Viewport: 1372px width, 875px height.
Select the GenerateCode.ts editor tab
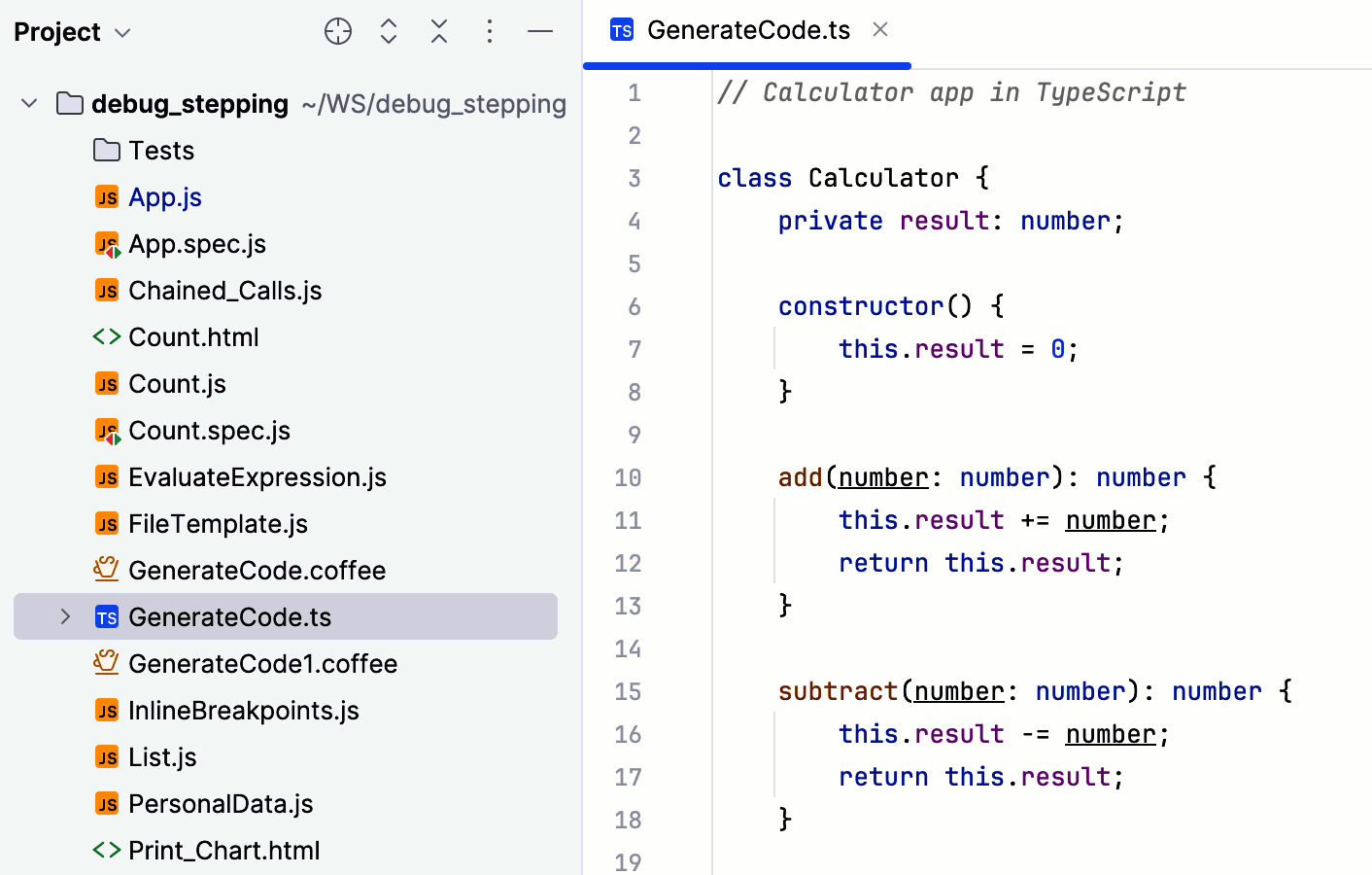[746, 30]
